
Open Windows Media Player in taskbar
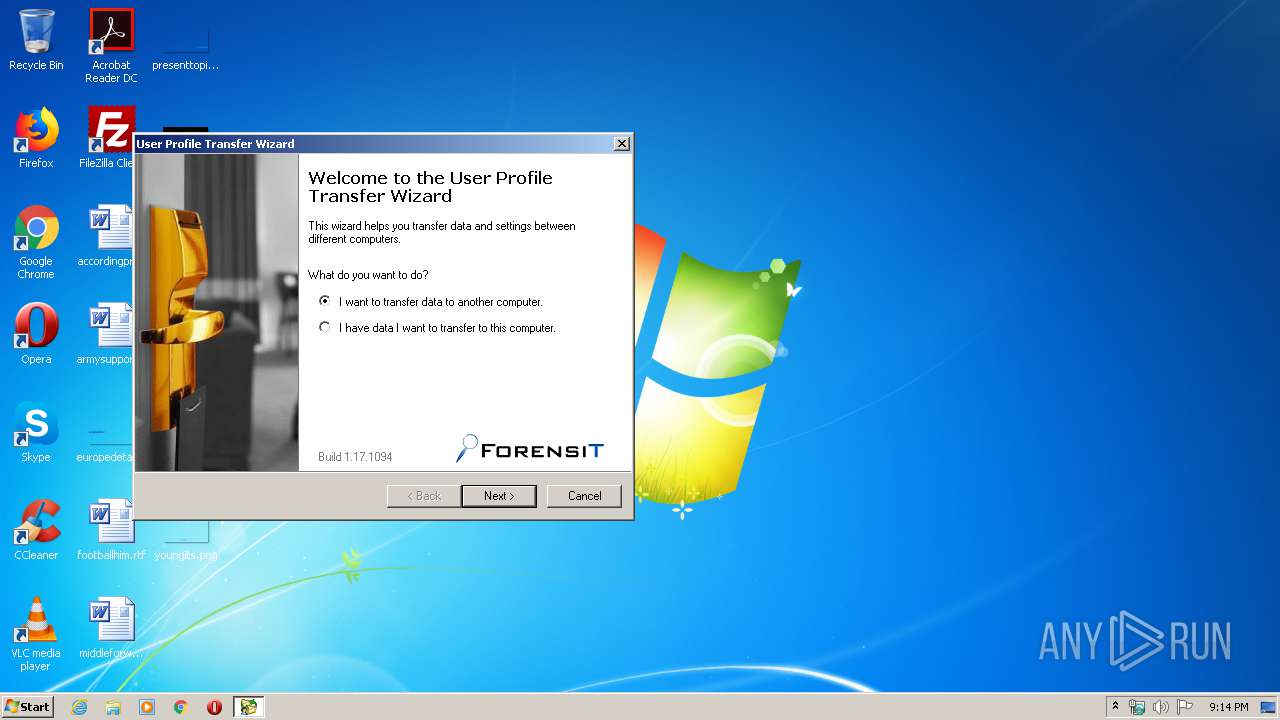coord(147,707)
